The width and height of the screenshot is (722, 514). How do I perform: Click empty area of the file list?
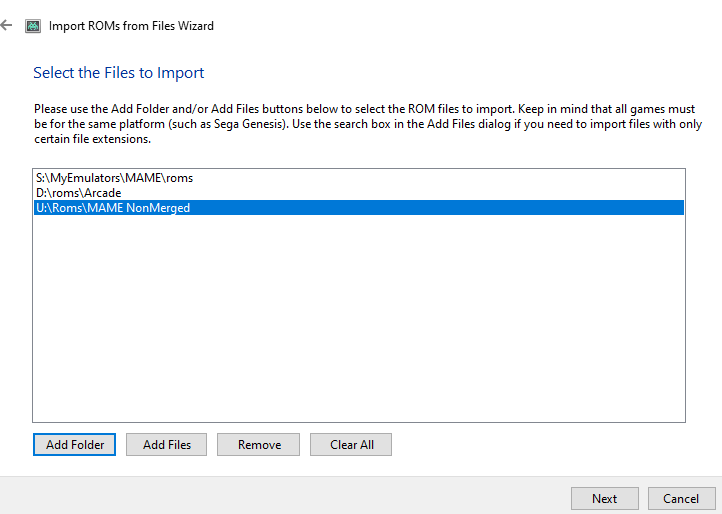(x=359, y=318)
